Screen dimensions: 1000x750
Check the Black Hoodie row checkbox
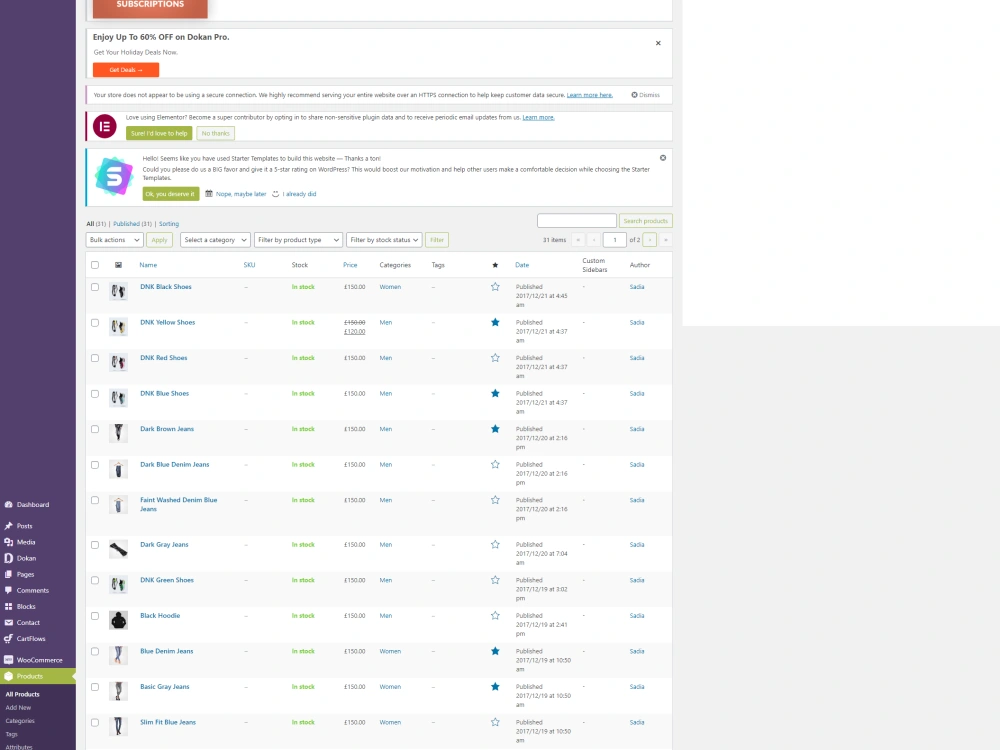click(95, 617)
